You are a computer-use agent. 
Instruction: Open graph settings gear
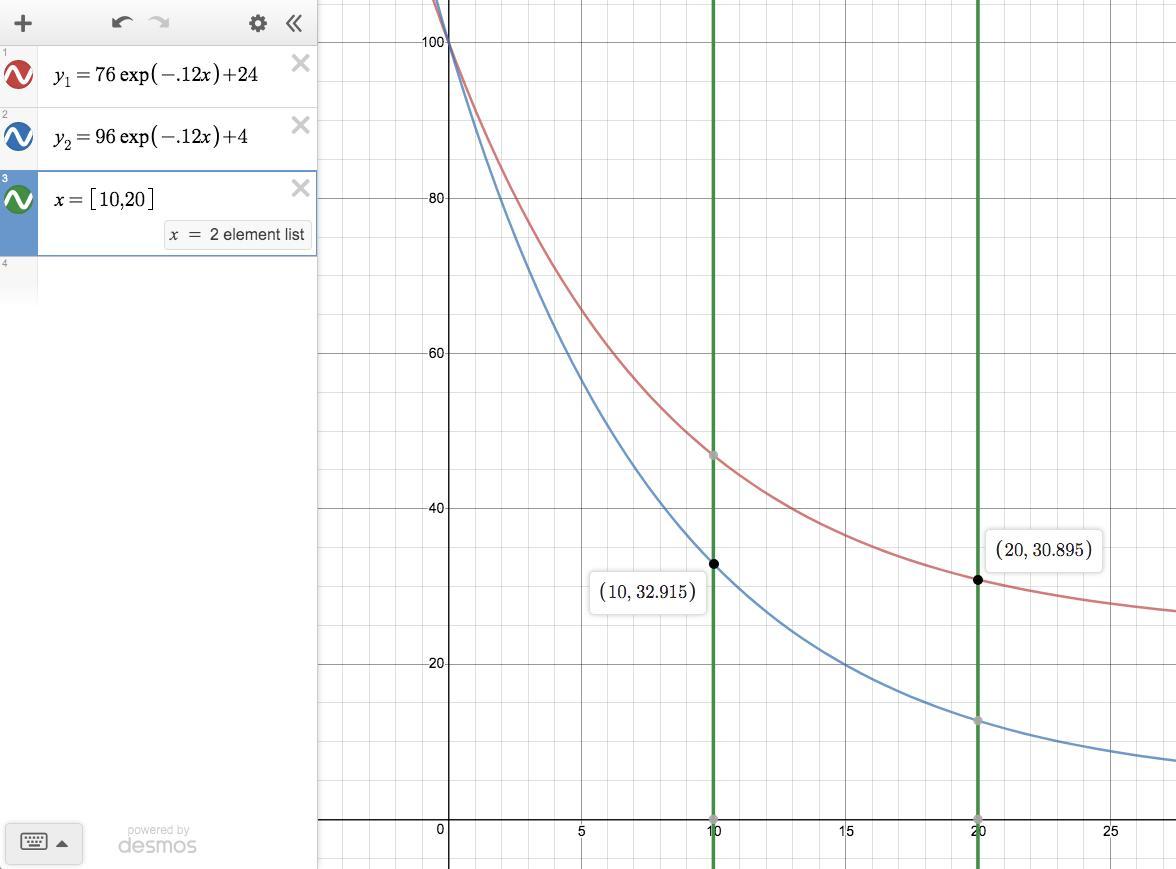[x=258, y=23]
